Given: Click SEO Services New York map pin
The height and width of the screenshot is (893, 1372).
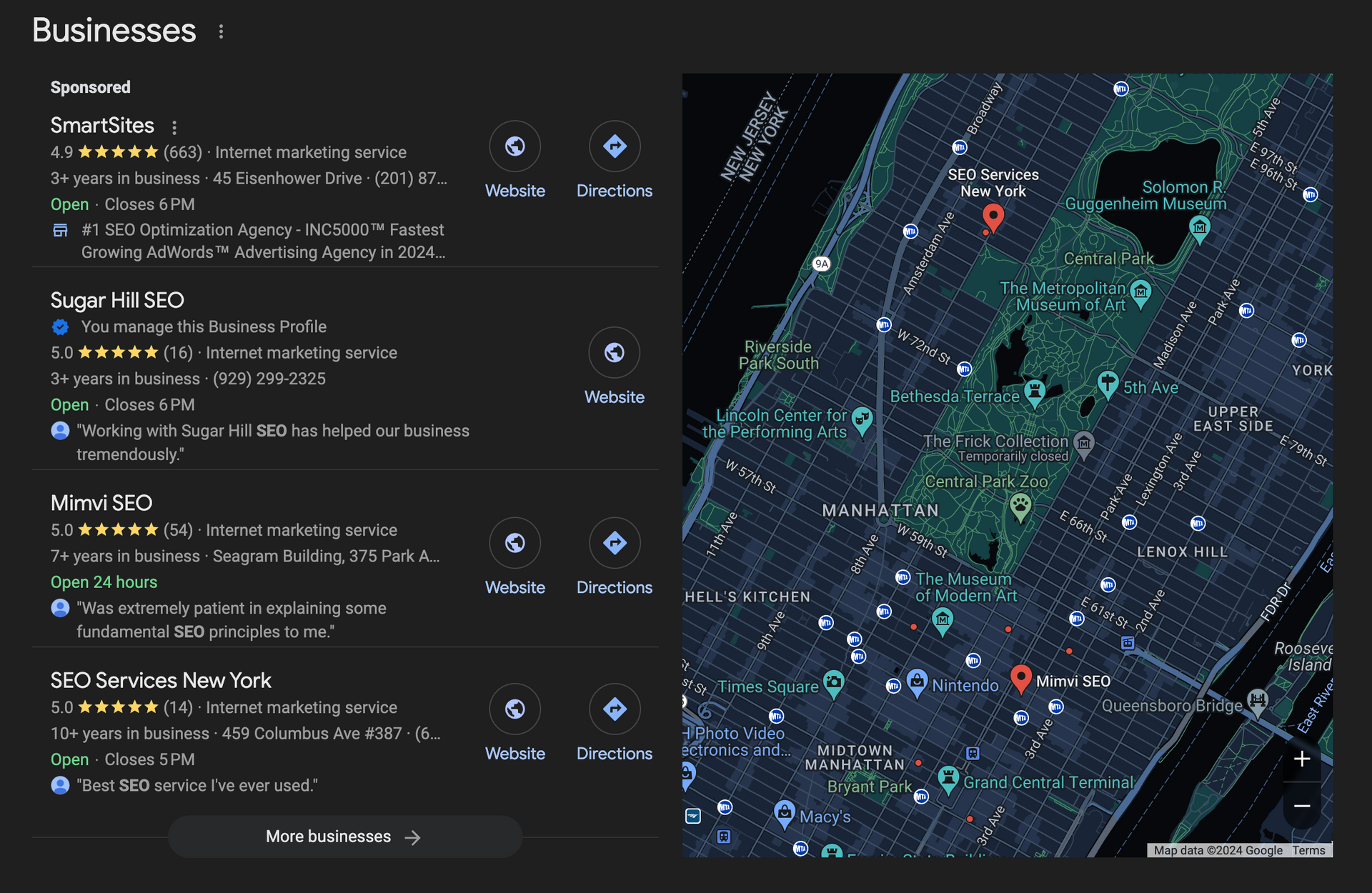Looking at the screenshot, I should pos(993,216).
